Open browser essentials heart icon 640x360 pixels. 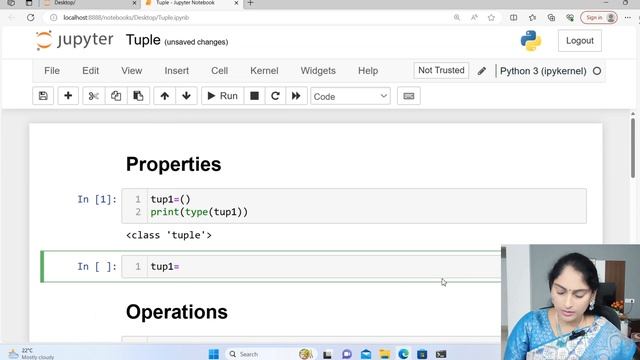click(570, 18)
